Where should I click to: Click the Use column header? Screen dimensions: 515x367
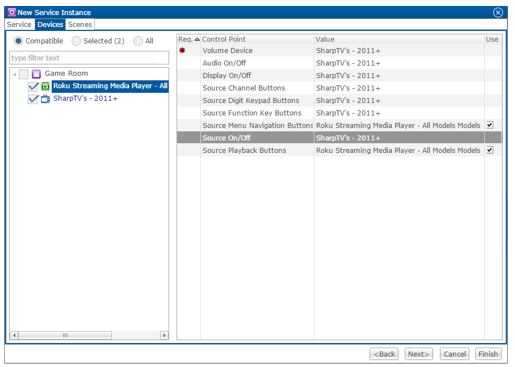click(x=493, y=39)
